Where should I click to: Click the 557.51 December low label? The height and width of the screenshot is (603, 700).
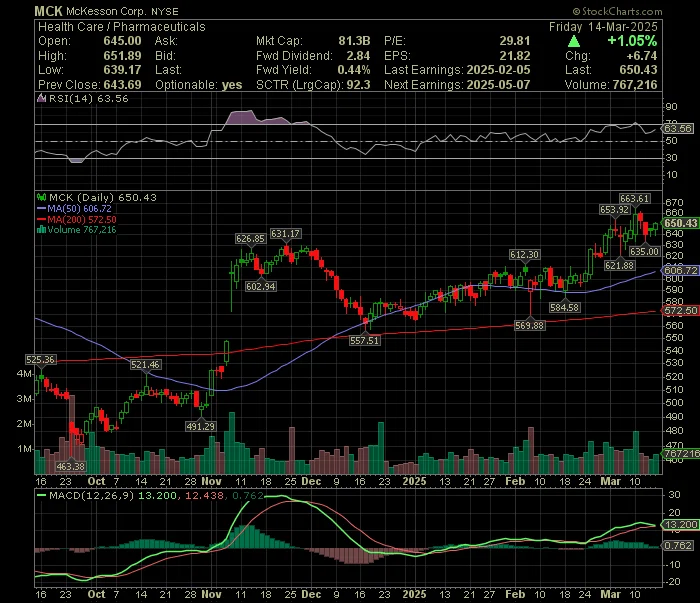(x=365, y=341)
